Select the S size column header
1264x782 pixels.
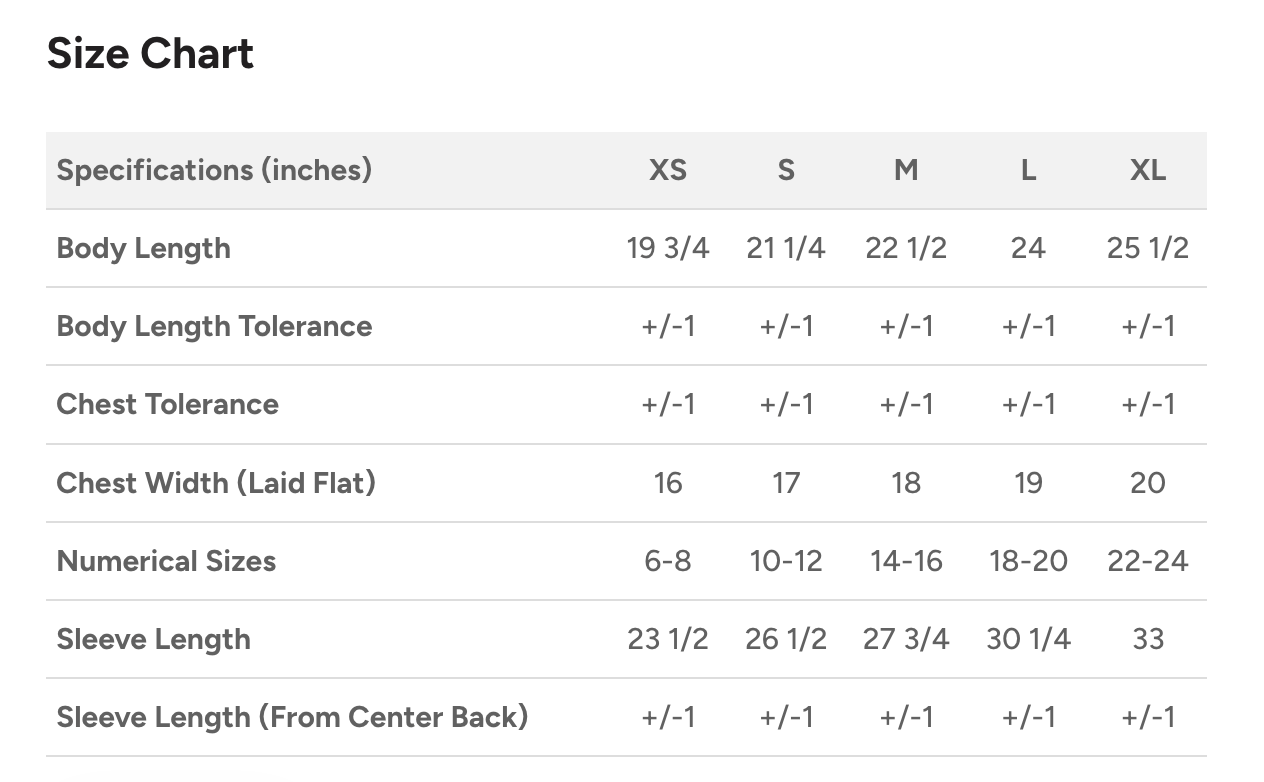[786, 170]
